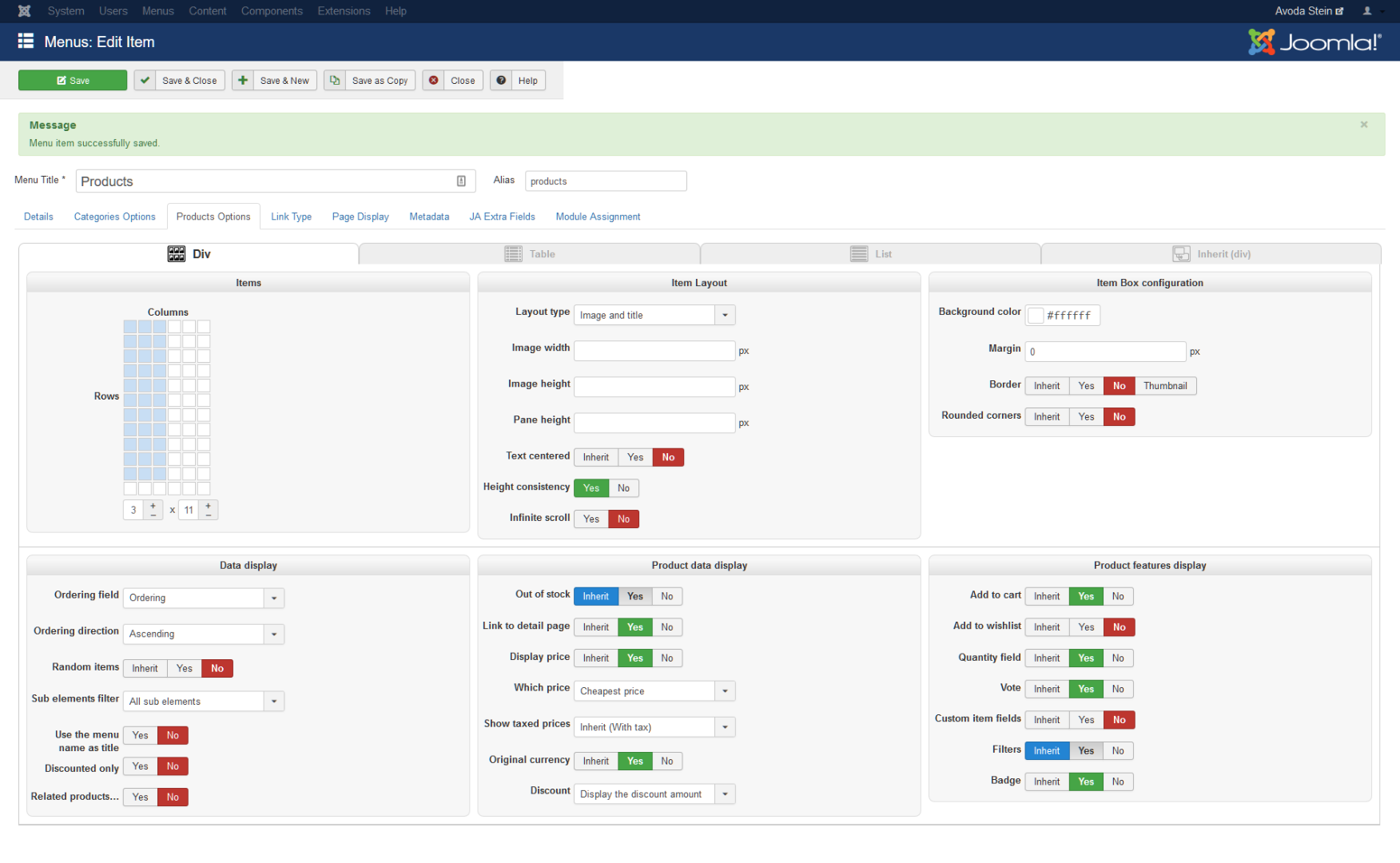Click the copy icon for Save as Copy
This screenshot has height=863, width=1400.
[x=335, y=81]
